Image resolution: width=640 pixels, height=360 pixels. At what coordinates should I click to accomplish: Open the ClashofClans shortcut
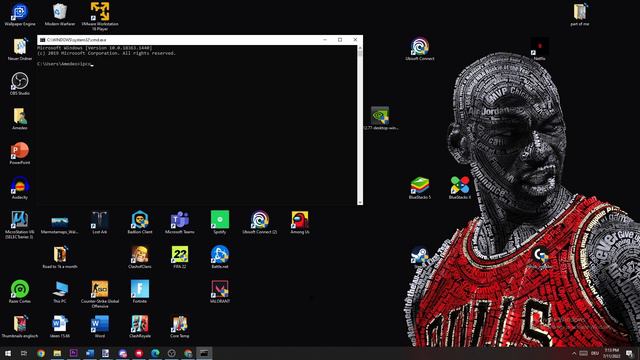pos(140,257)
